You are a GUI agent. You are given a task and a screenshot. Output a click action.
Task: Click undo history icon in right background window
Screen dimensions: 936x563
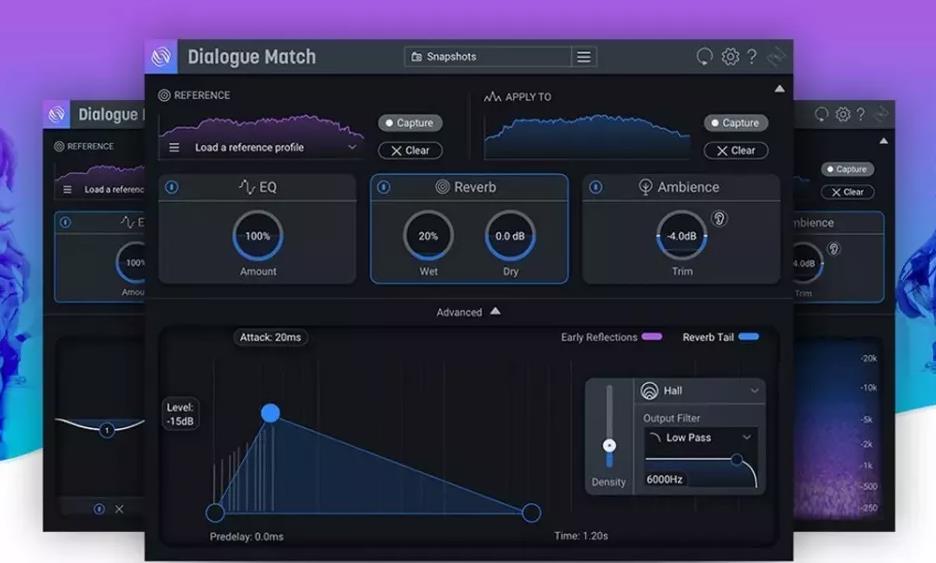pos(821,114)
